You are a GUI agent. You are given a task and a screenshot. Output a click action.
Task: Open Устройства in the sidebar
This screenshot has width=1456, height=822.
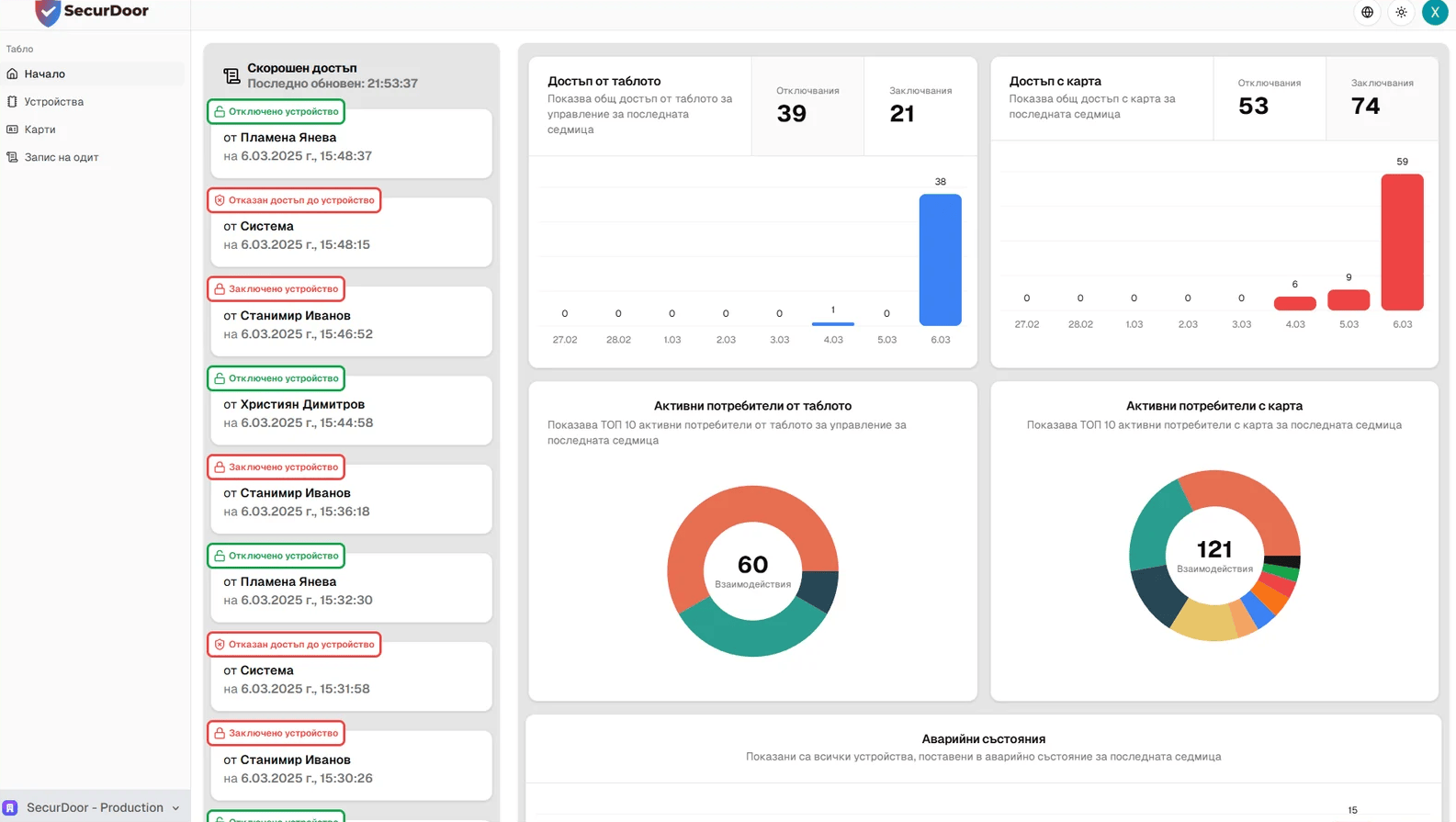point(92,101)
